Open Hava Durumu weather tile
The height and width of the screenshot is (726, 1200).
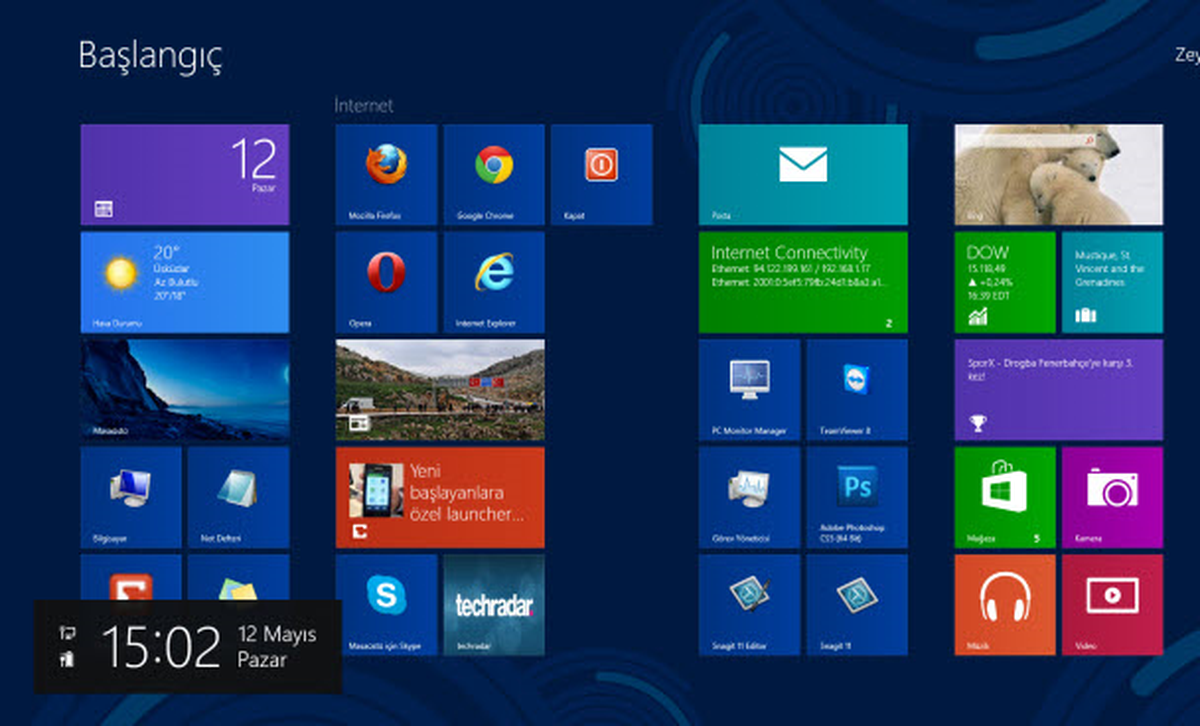tap(185, 282)
